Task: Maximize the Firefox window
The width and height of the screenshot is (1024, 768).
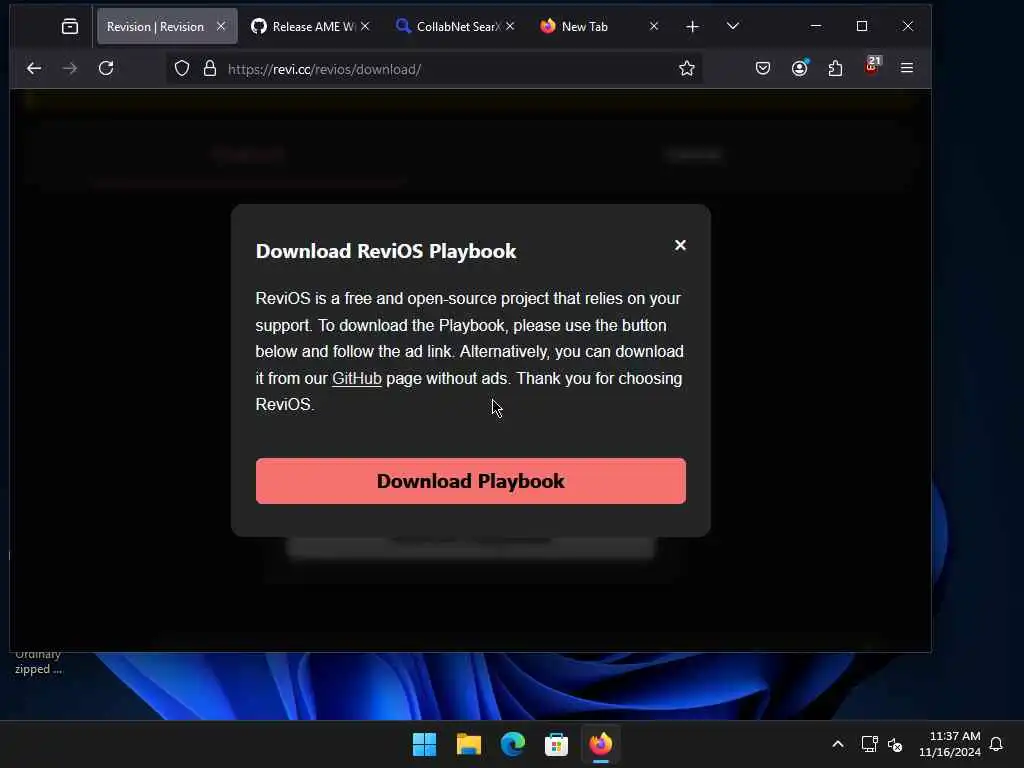Action: (x=862, y=26)
